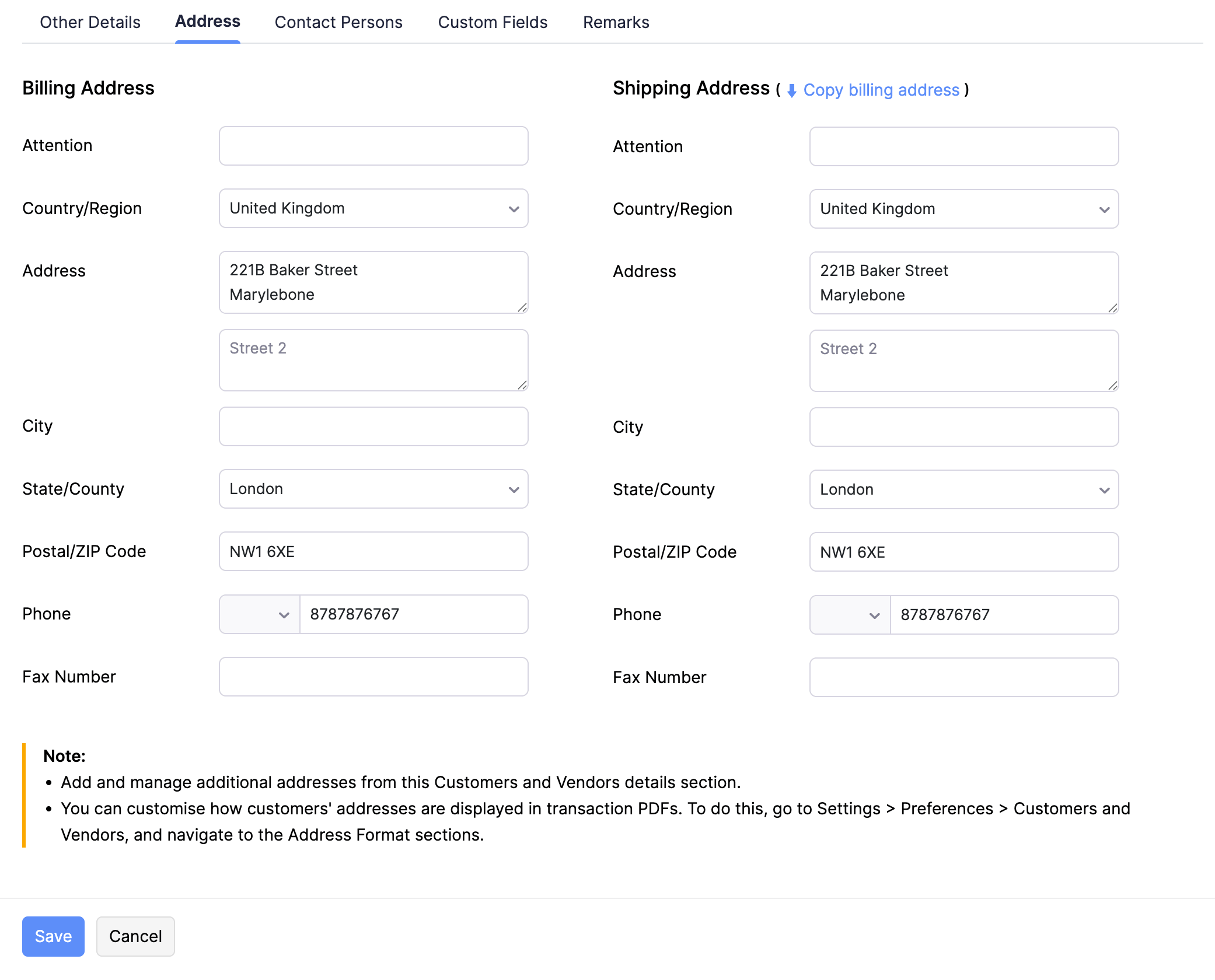Open the shipping Country/Region dropdown
This screenshot has width=1215, height=980.
tap(964, 209)
